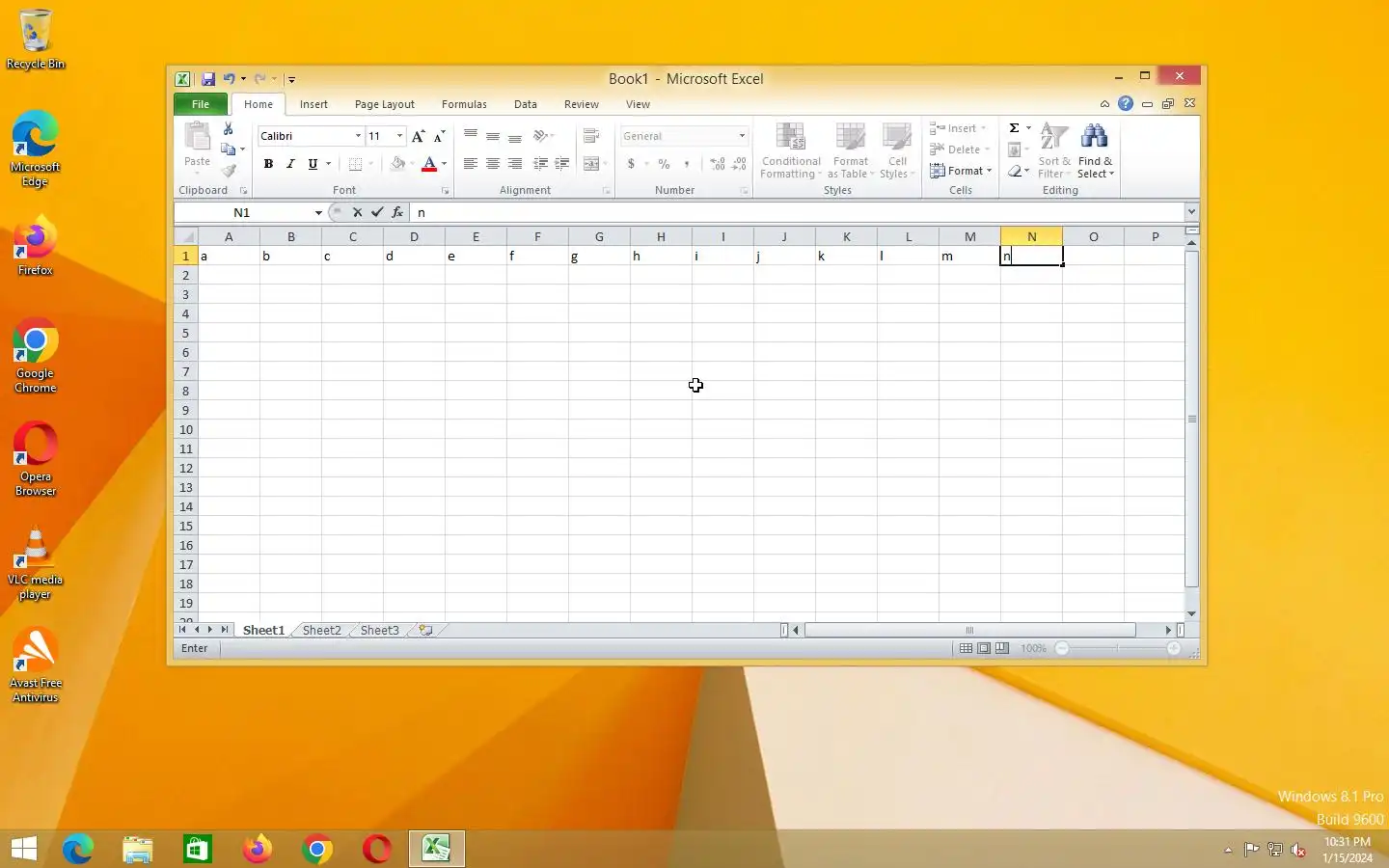Toggle Top Align vertical alignment
The image size is (1389, 868).
tap(471, 136)
